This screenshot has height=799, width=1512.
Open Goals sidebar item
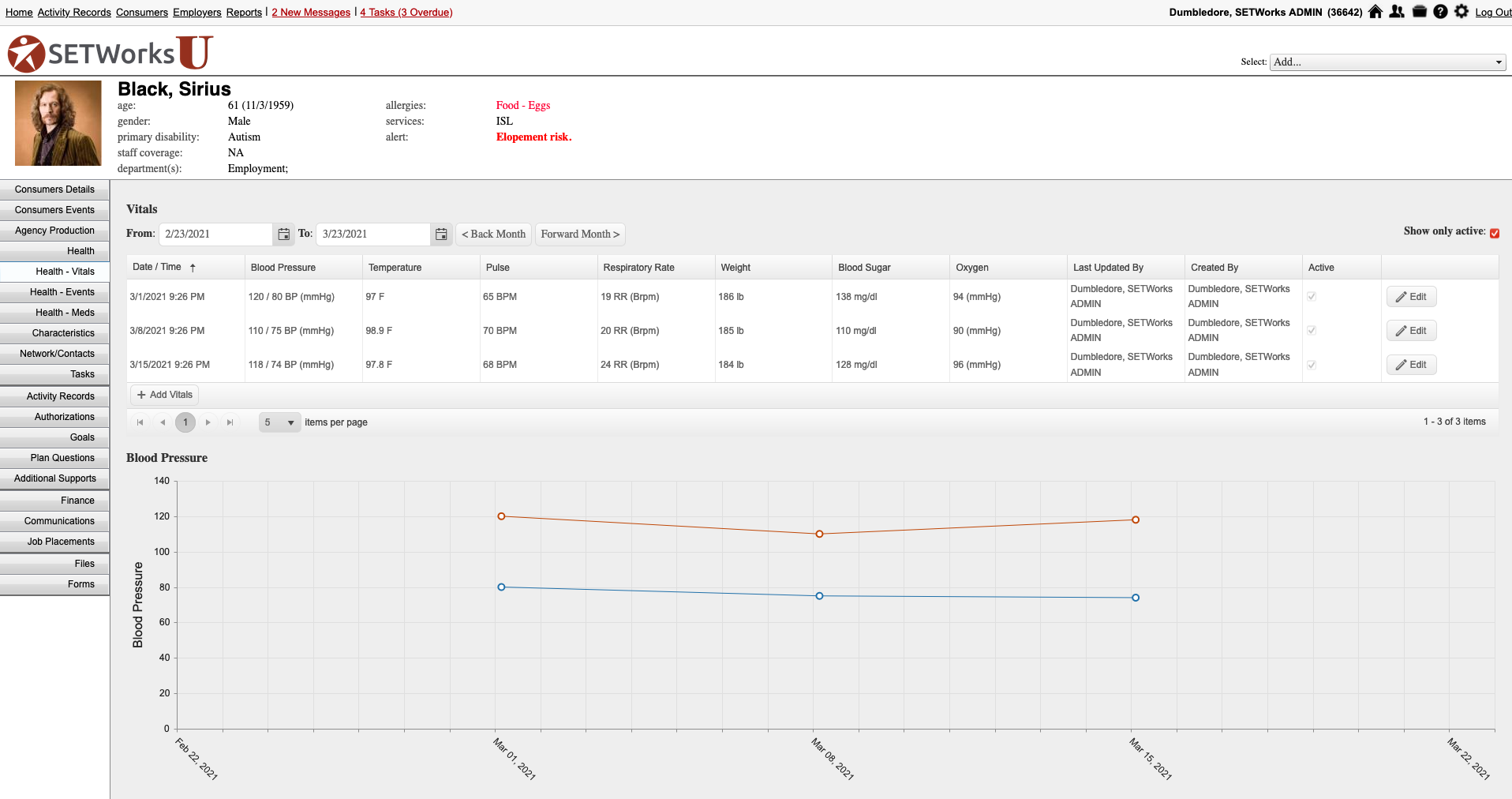[x=54, y=437]
